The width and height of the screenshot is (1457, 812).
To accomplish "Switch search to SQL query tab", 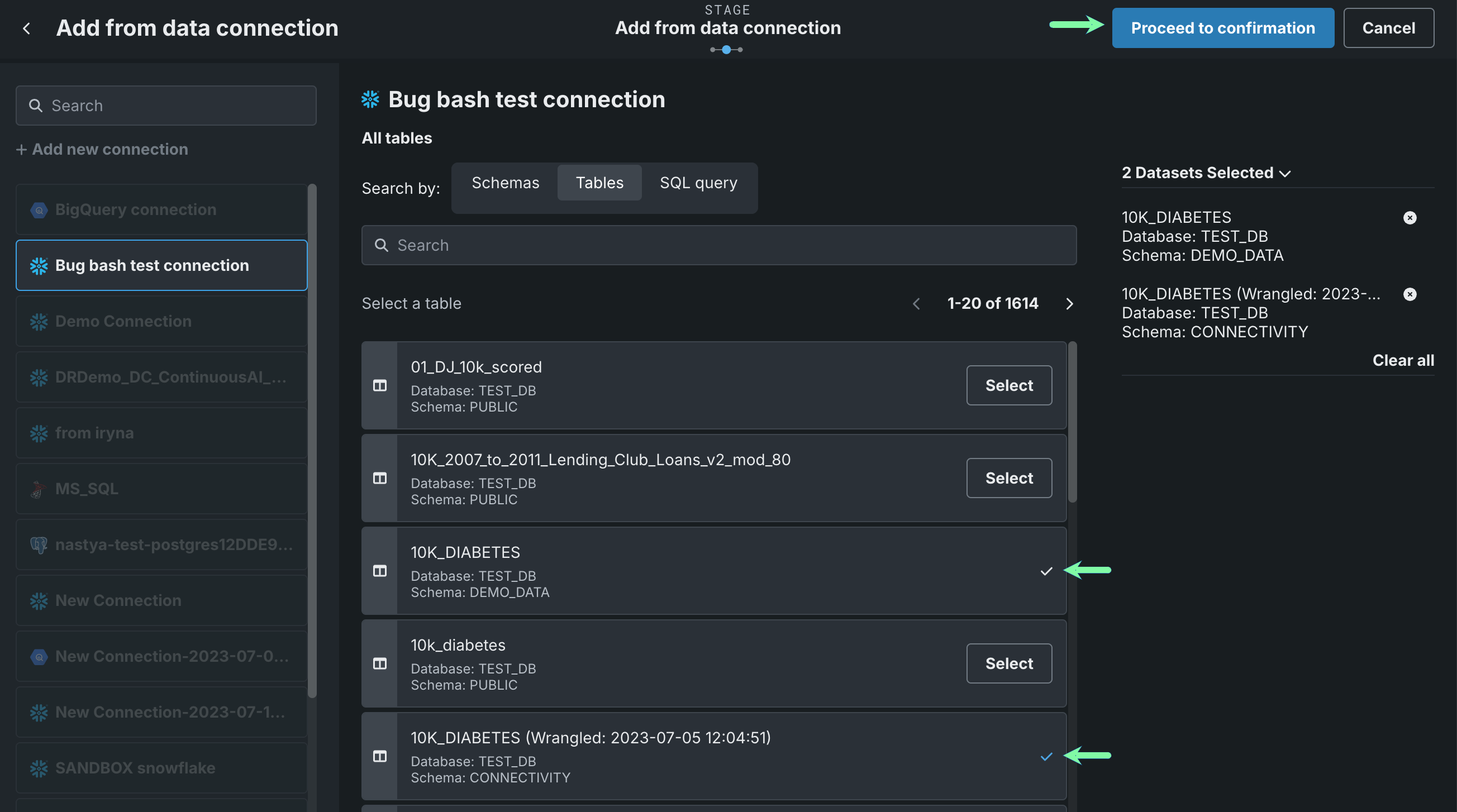I will (x=698, y=183).
